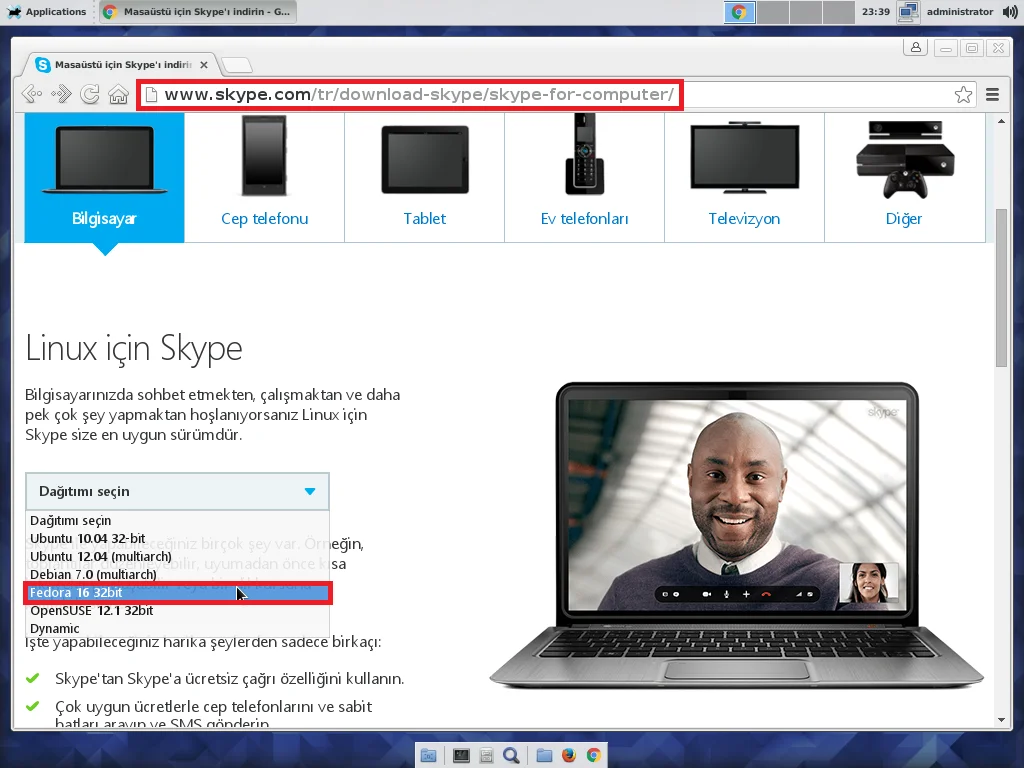1024x768 pixels.
Task: Reload the Skype download page
Action: point(89,95)
